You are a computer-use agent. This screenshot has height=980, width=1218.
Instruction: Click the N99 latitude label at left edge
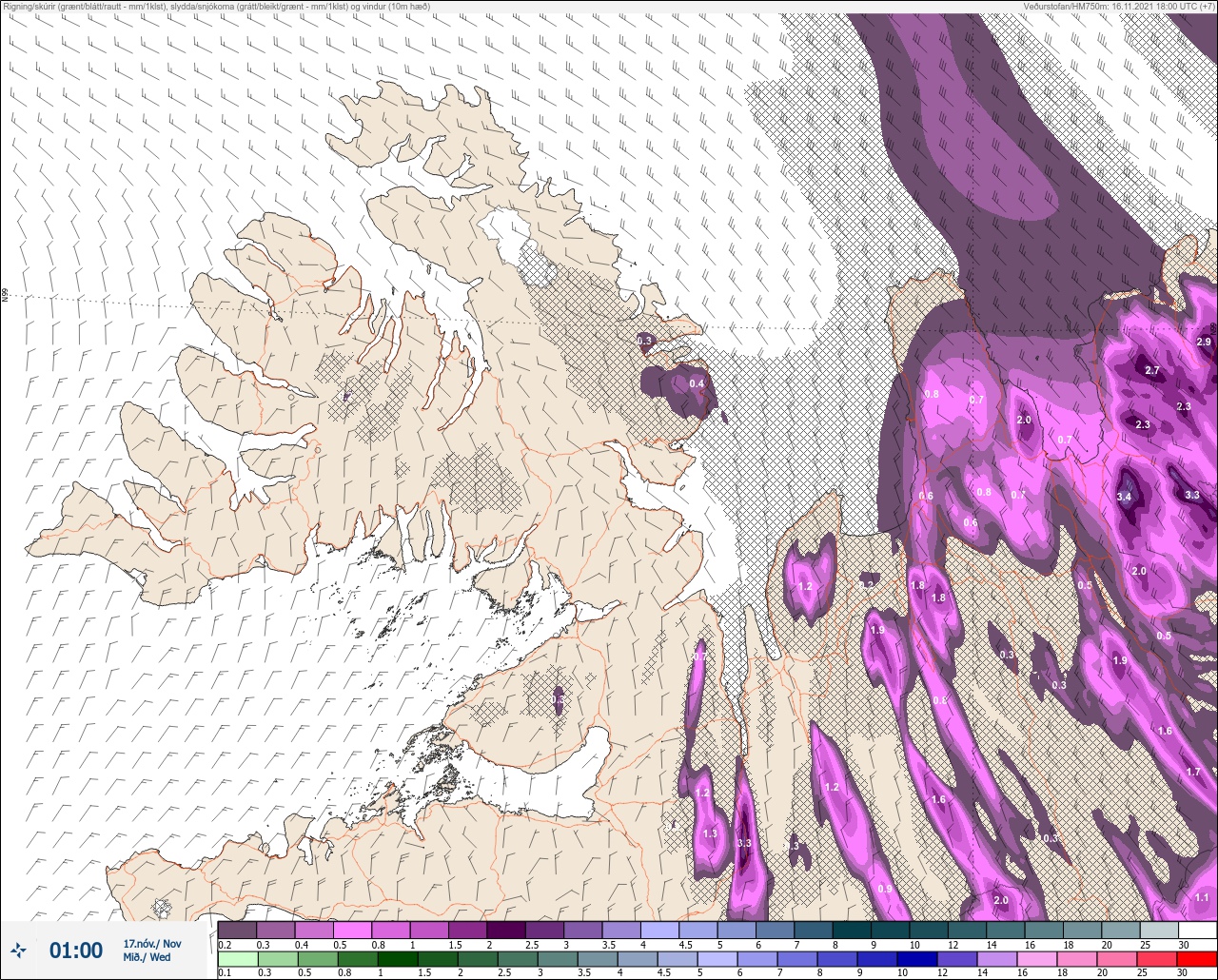tap(5, 296)
